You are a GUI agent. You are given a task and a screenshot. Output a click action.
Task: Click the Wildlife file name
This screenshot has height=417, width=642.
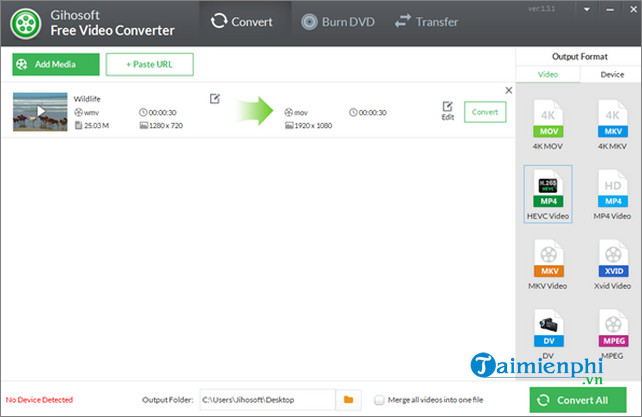pos(87,99)
